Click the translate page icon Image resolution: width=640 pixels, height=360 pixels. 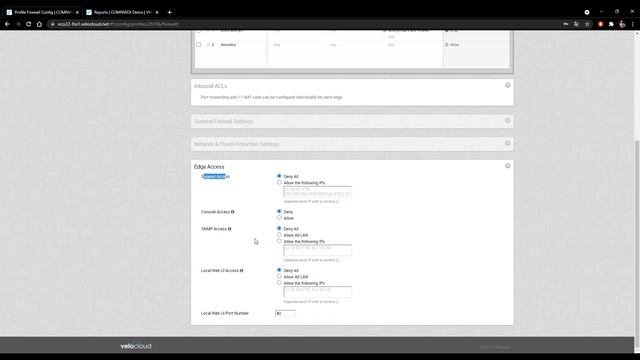point(576,24)
